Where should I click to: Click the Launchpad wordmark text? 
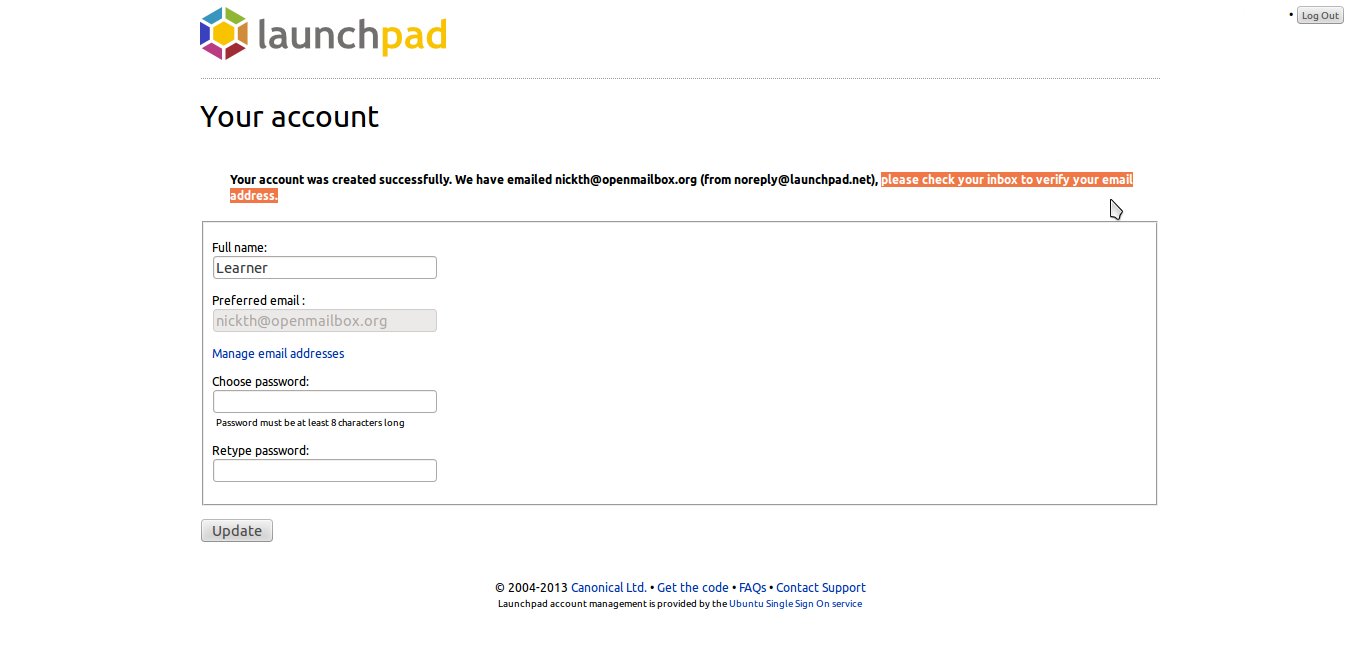(x=352, y=36)
